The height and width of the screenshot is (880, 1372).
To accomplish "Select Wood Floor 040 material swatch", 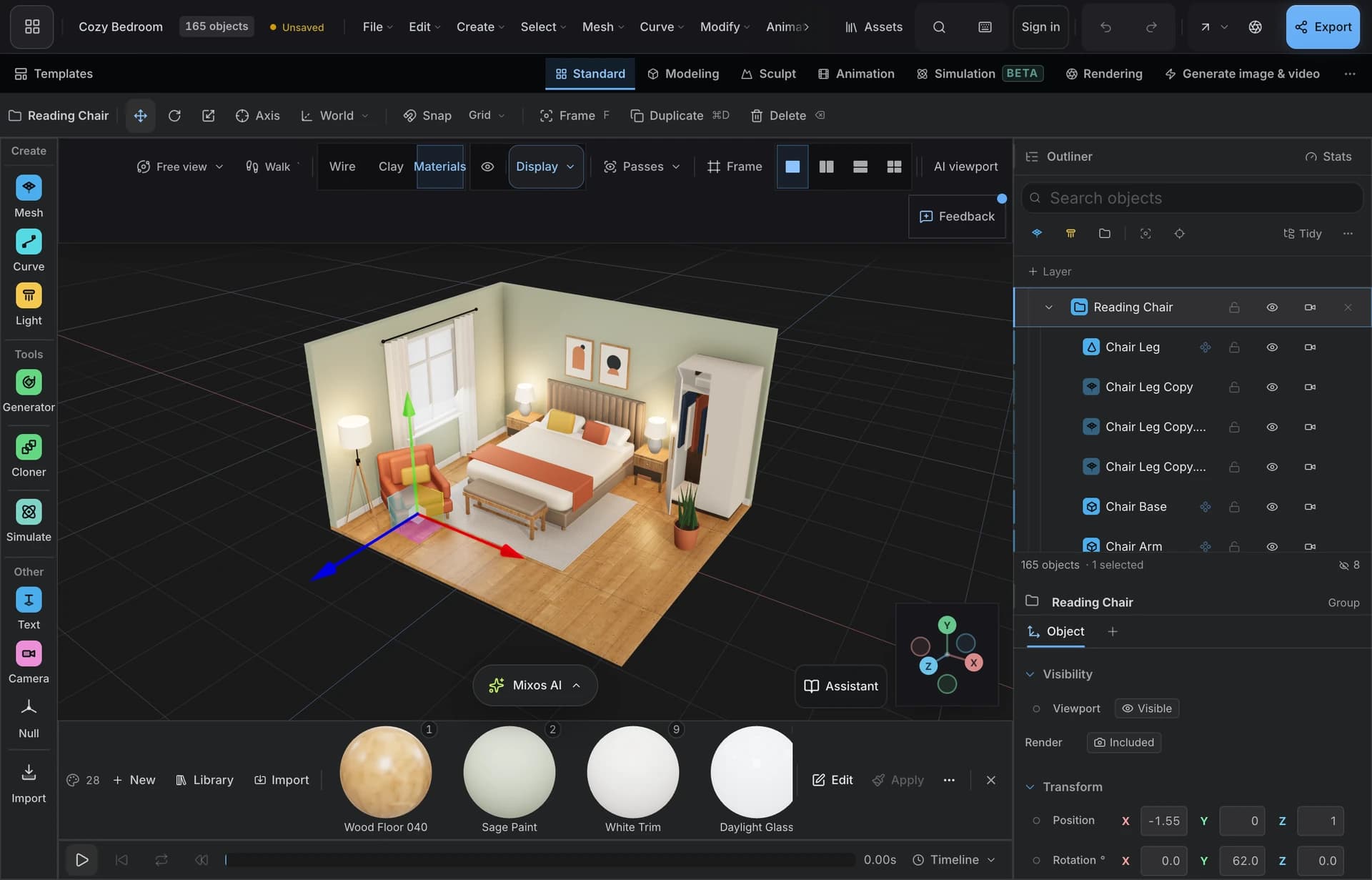I will [x=386, y=772].
